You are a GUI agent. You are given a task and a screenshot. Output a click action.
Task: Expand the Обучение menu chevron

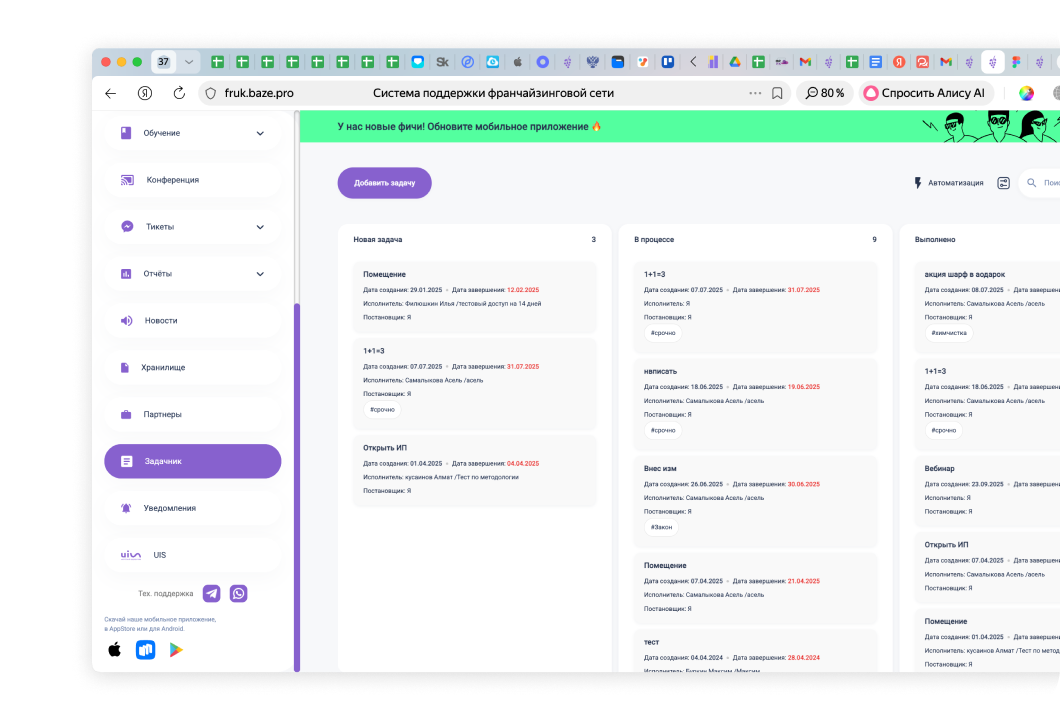[260, 133]
